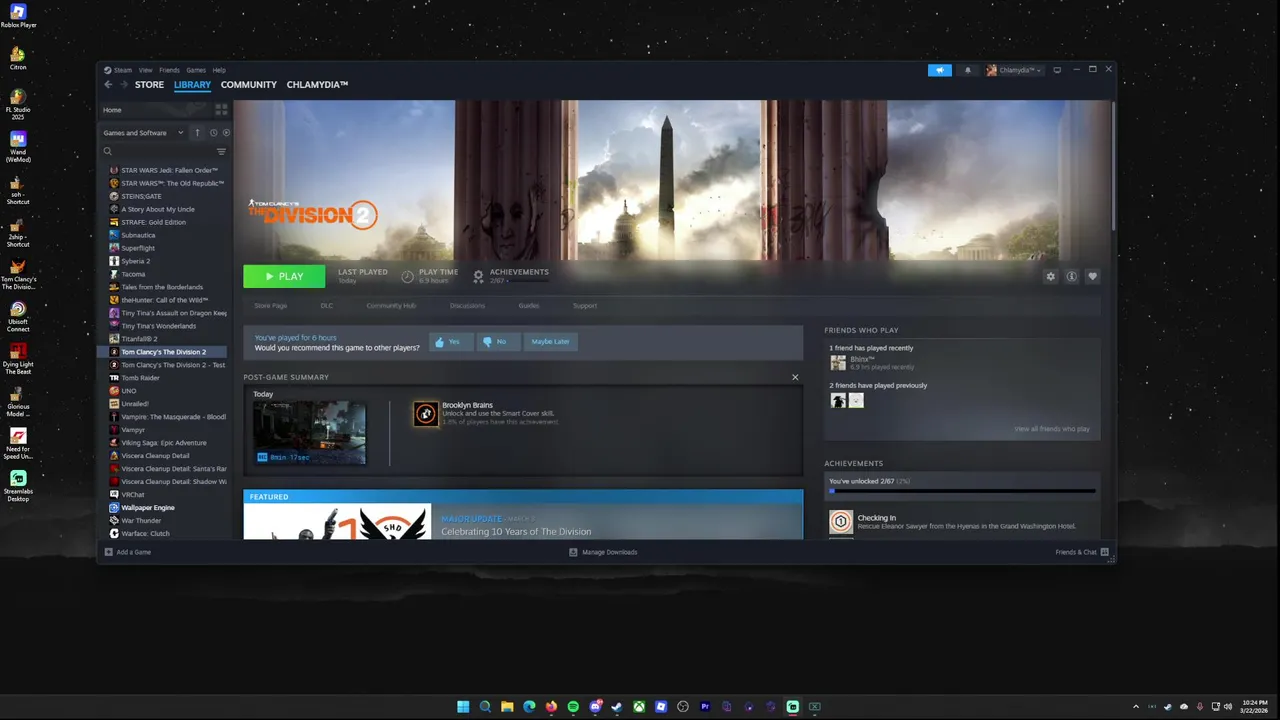
Task: Go forward with the right arrow
Action: click(124, 85)
